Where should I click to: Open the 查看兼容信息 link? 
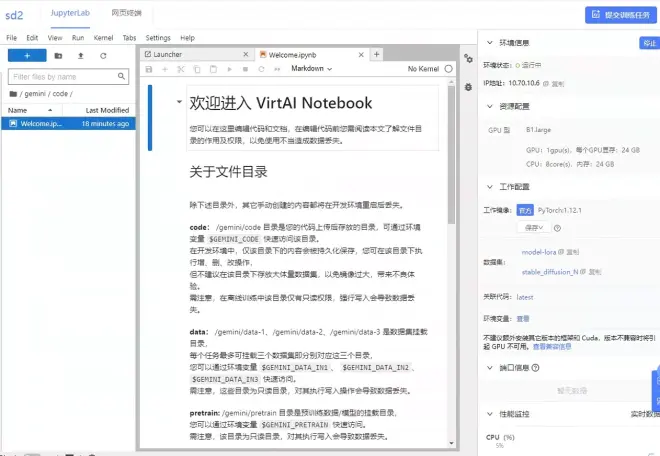[552, 347]
